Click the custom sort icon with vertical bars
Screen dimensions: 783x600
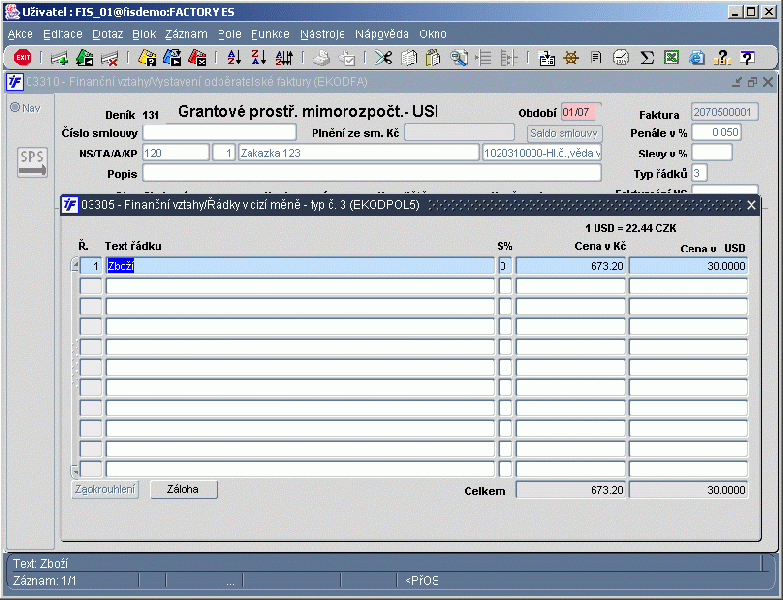pos(284,58)
